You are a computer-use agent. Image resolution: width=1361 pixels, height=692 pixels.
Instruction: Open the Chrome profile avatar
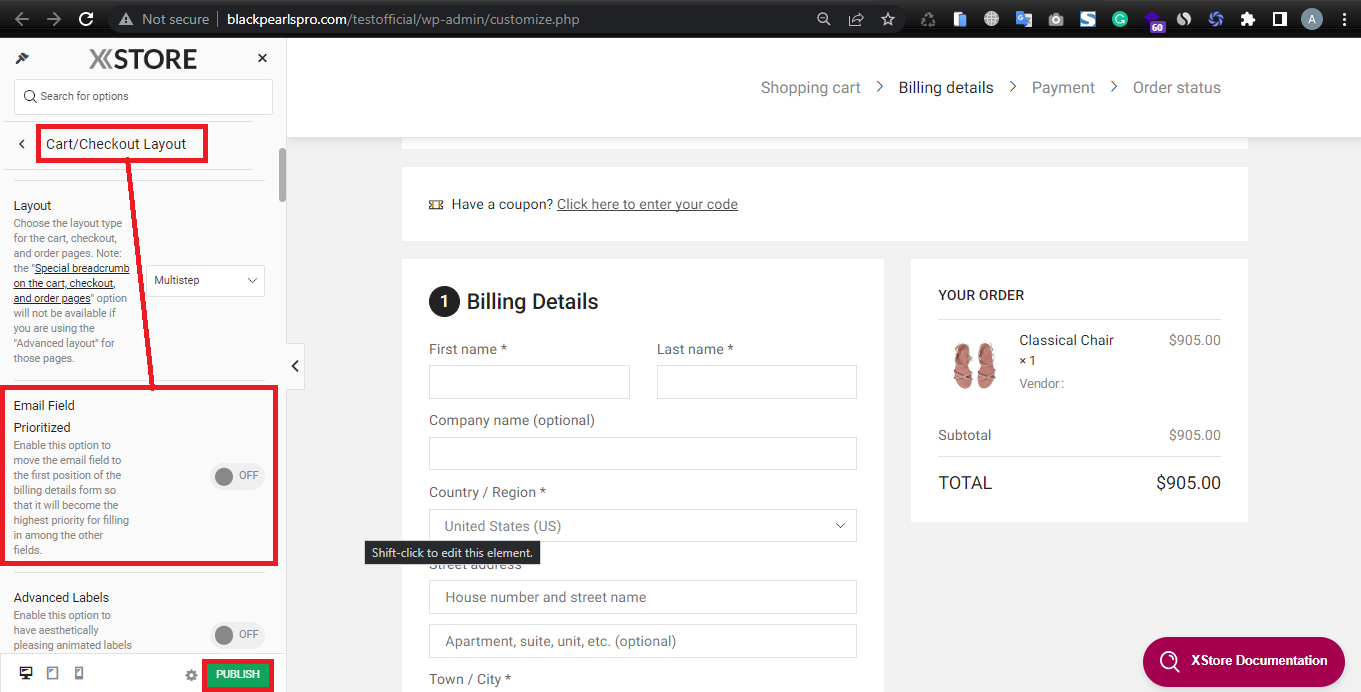pos(1312,19)
